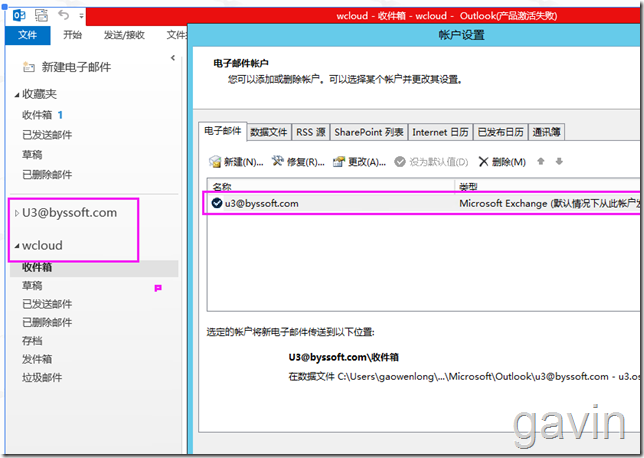This screenshot has width=644, height=458.
Task: Click the Outlook application icon in title bar
Action: [19, 16]
